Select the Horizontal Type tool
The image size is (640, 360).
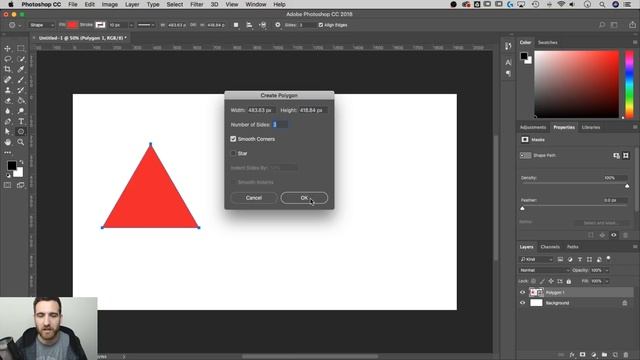[x=21, y=121]
